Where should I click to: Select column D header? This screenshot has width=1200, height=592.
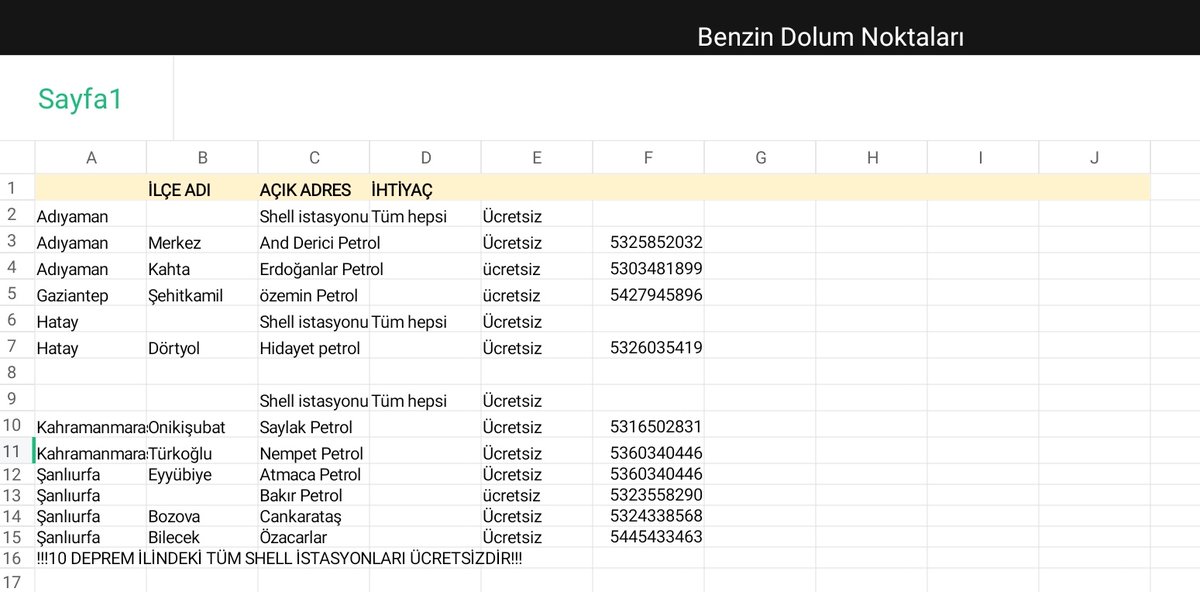tap(425, 157)
